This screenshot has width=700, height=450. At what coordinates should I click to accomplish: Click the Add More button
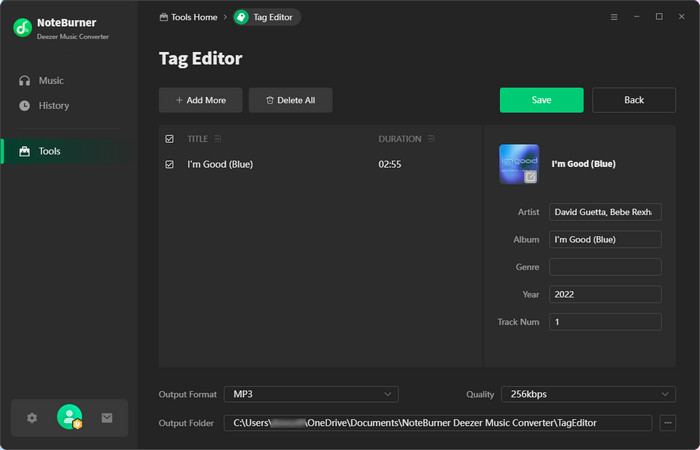tap(201, 100)
